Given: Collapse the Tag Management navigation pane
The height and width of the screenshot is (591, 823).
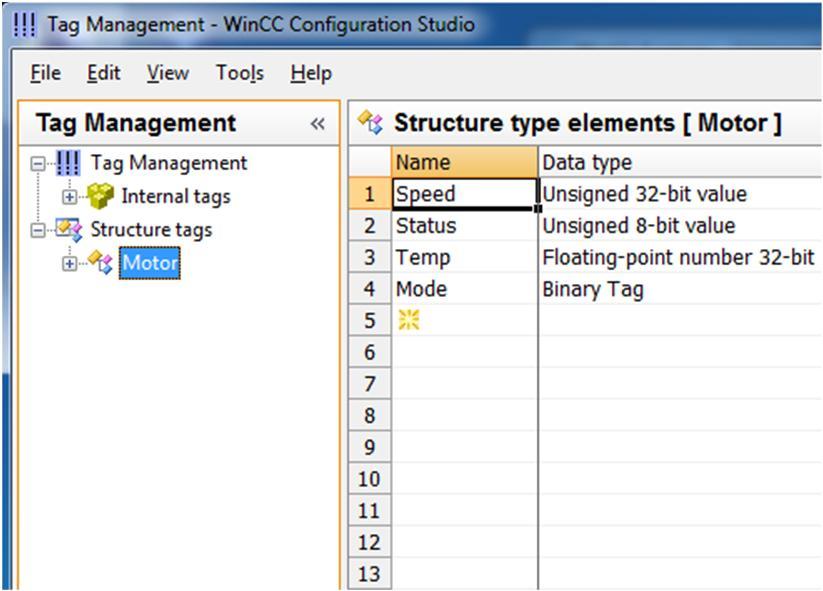Looking at the screenshot, I should (x=318, y=124).
